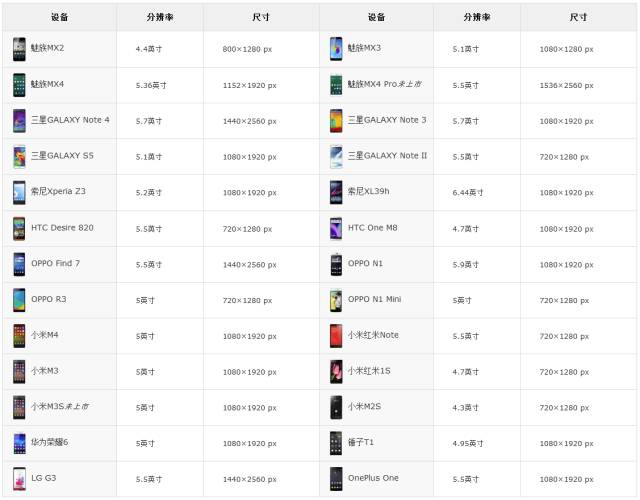Select the 三星GALAXY Note 4 phone image
The height and width of the screenshot is (500, 640).
(x=19, y=121)
